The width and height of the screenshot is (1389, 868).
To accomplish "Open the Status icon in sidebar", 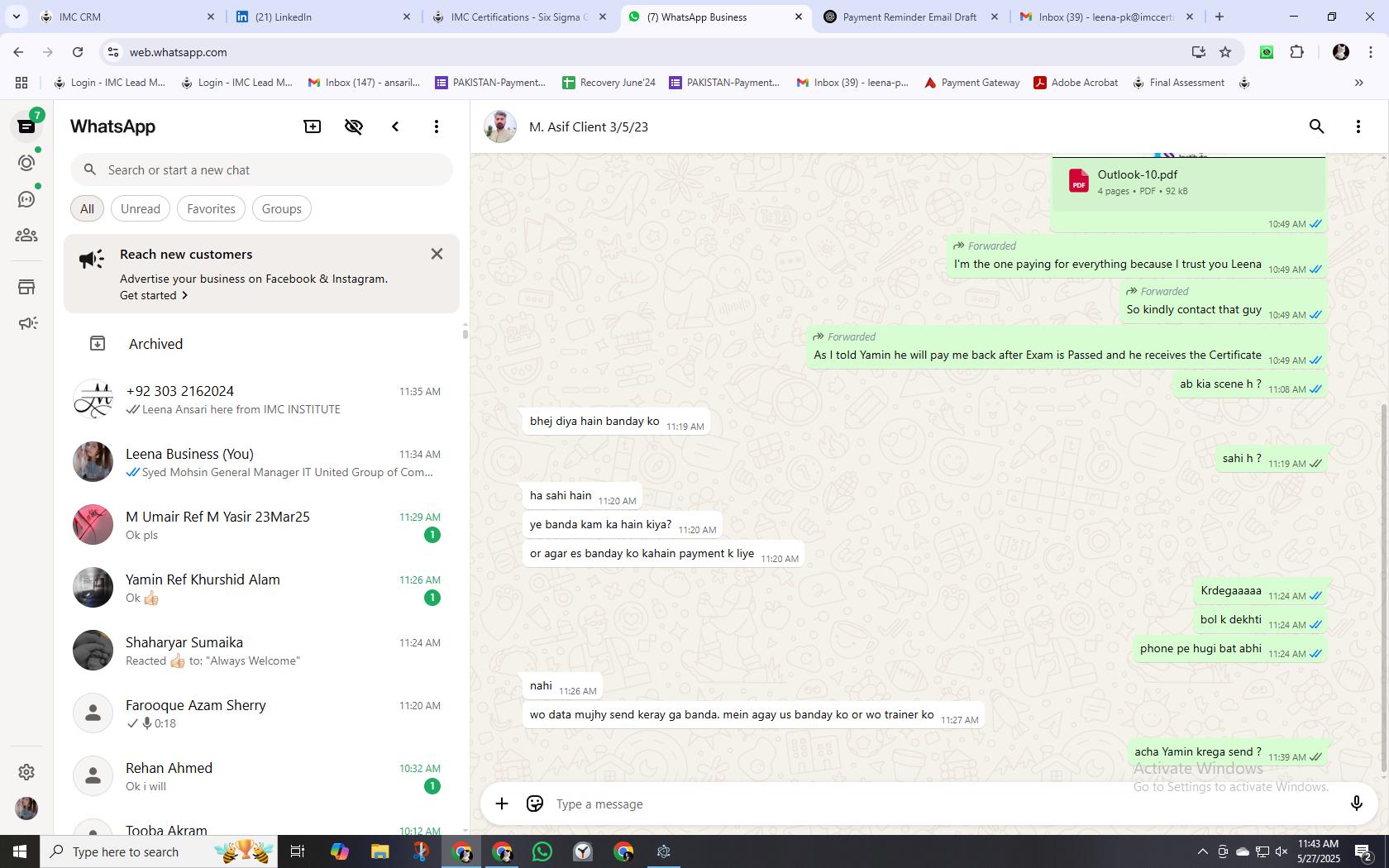I will (x=26, y=163).
